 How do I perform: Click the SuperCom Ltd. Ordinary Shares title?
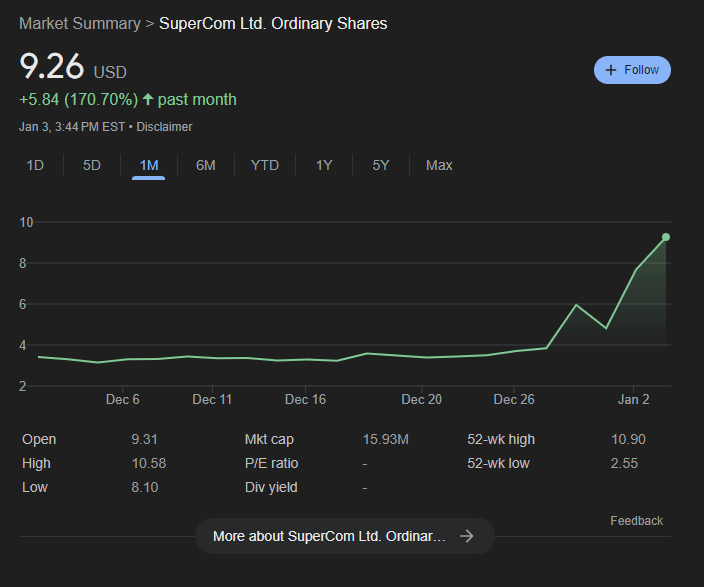[273, 23]
